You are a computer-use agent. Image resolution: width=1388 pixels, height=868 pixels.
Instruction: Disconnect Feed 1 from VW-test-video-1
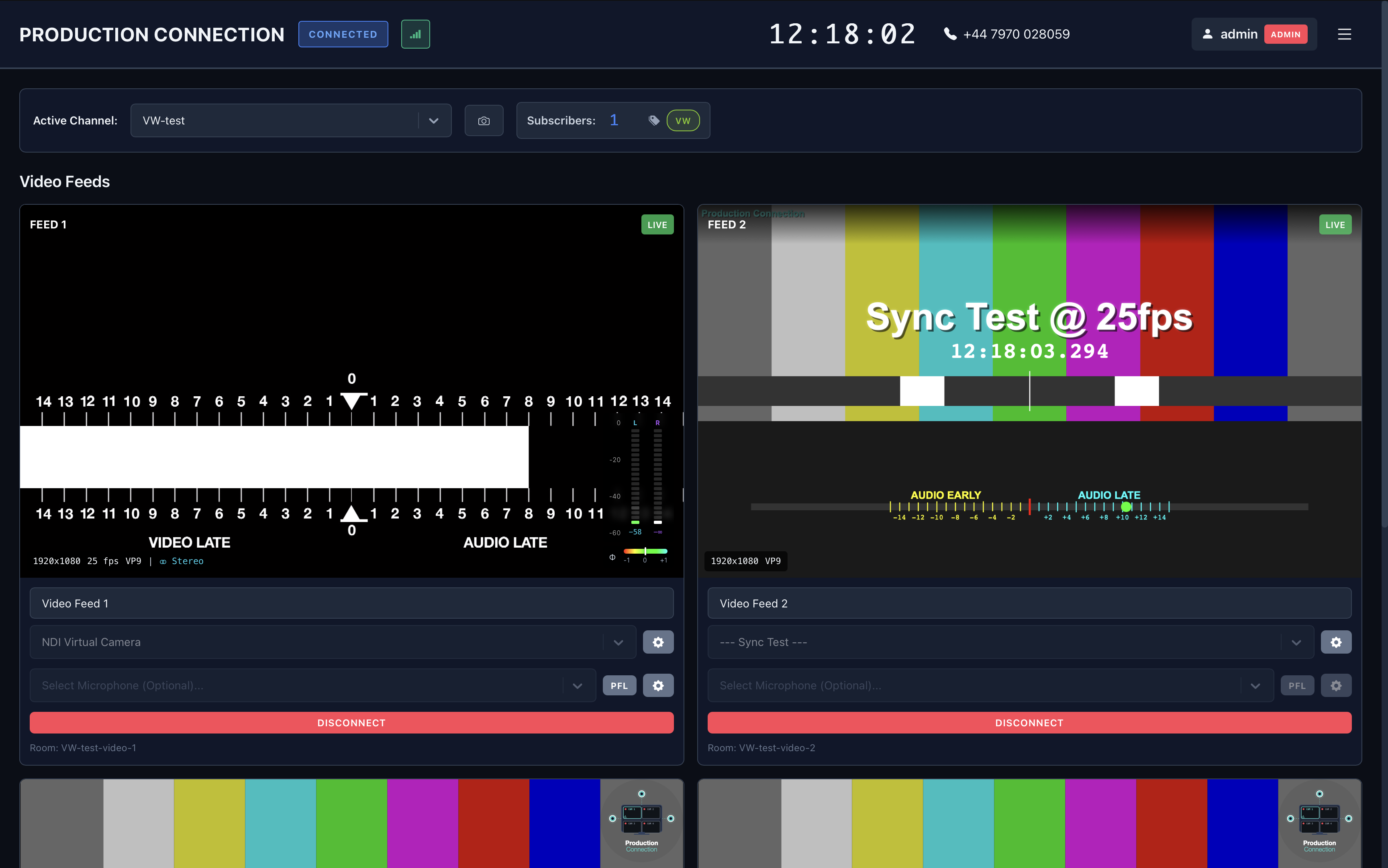[x=351, y=722]
